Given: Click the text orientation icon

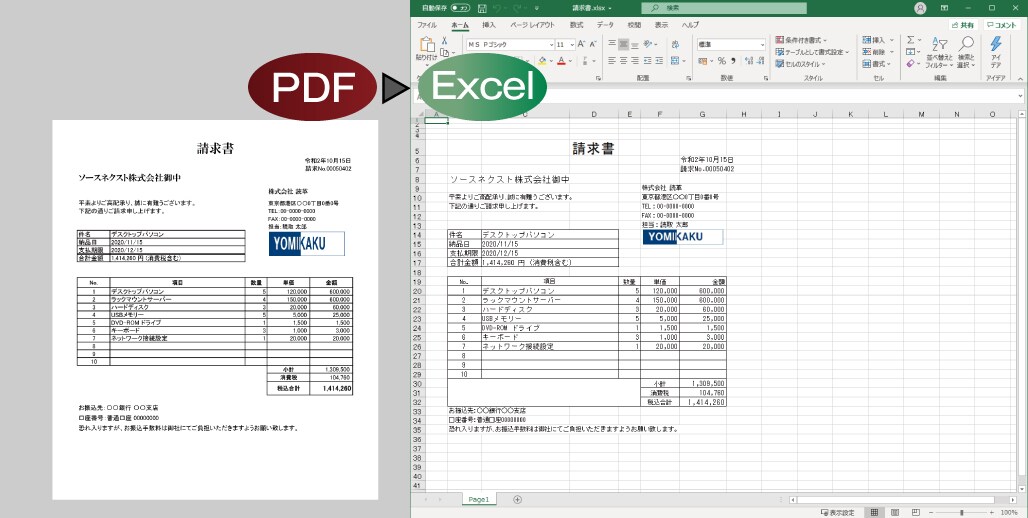Looking at the screenshot, I should 648,44.
